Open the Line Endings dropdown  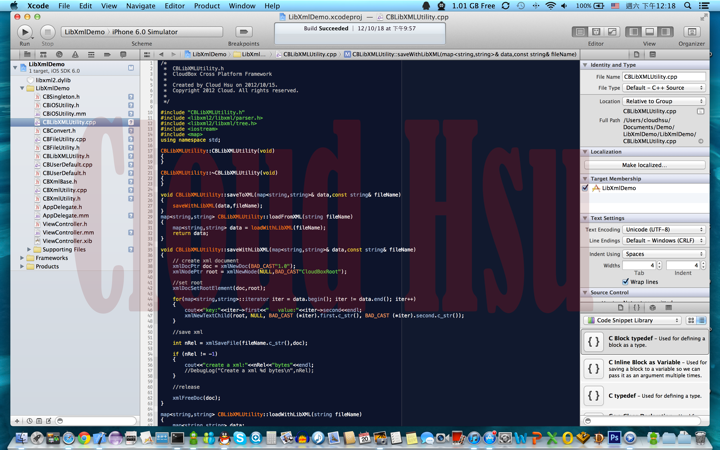point(664,240)
